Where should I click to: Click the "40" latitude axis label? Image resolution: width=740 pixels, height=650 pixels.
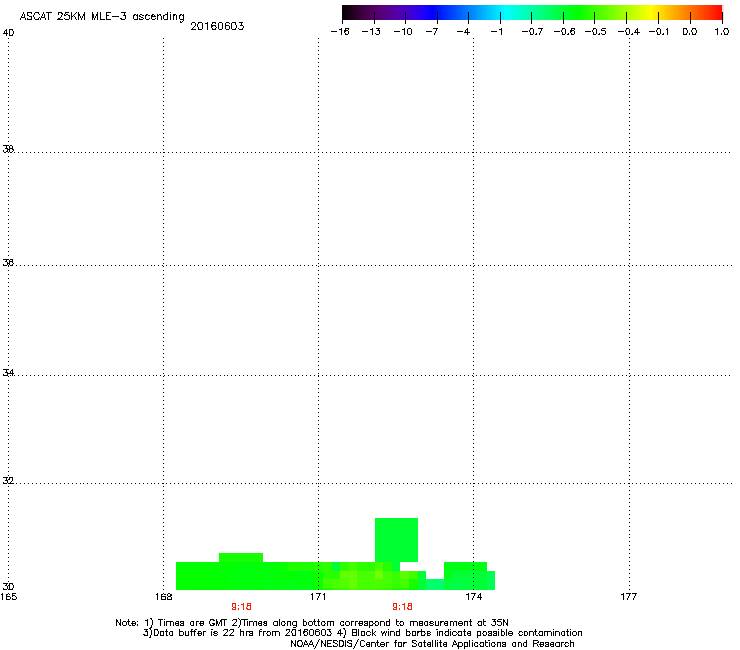[x=8, y=33]
